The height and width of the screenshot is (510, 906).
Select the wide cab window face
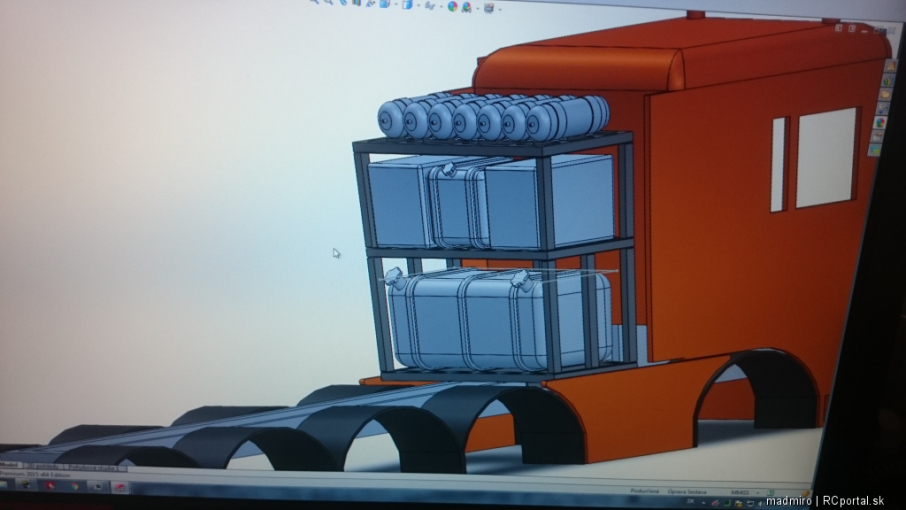click(825, 156)
